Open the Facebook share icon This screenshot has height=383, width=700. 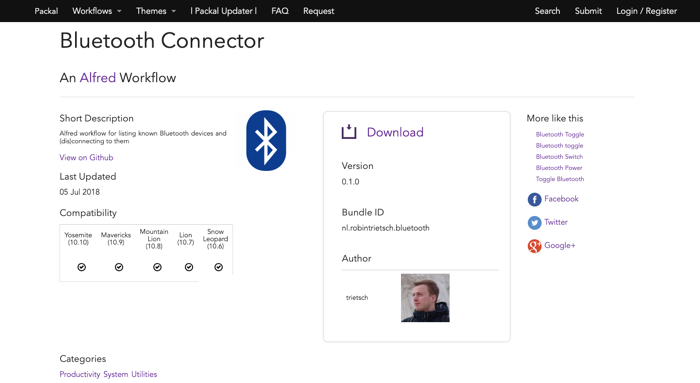point(534,199)
